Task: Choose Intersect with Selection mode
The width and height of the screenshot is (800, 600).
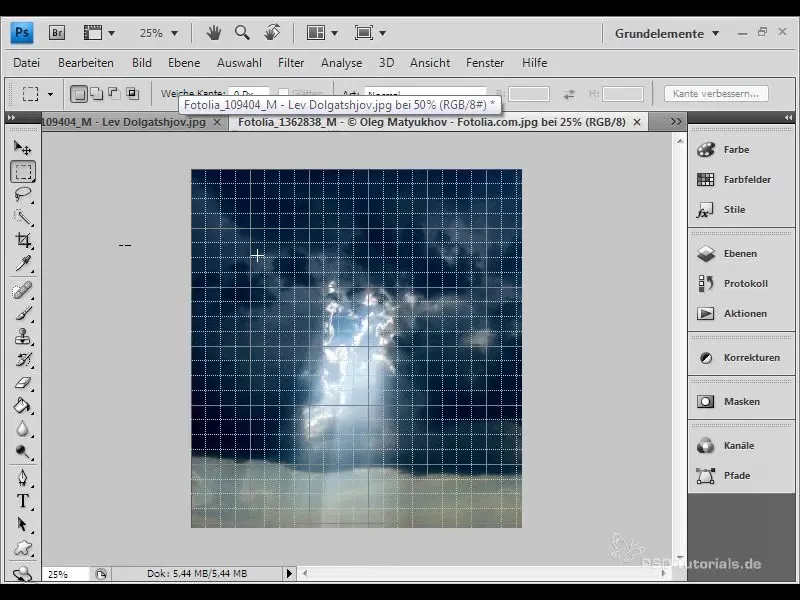Action: click(x=133, y=94)
